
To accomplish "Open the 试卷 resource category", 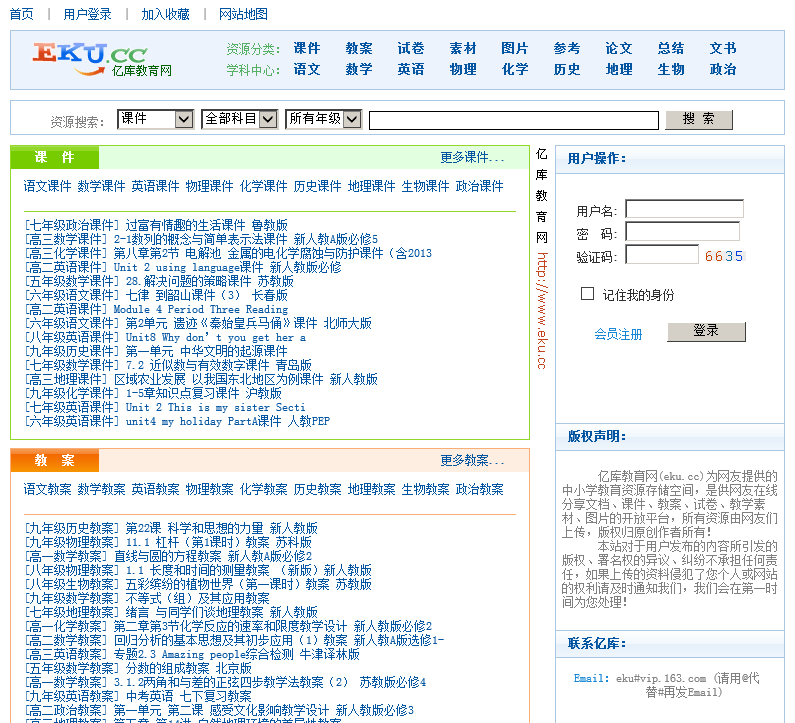I will 411,48.
